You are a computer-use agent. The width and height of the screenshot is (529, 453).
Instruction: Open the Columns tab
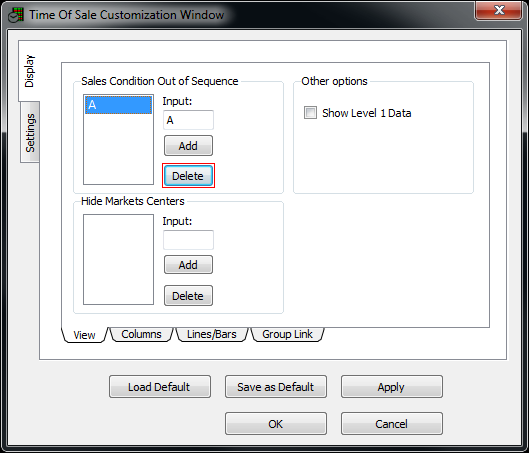(141, 334)
